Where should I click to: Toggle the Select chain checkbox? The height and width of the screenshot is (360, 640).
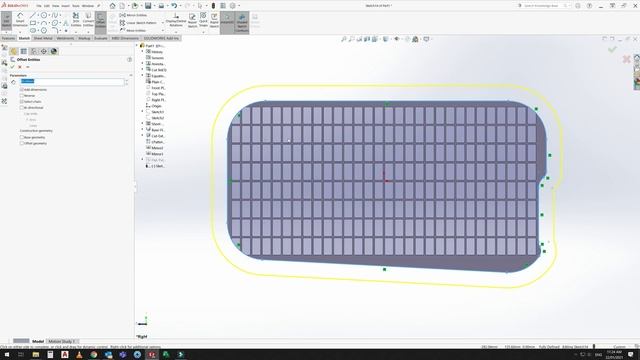click(22, 102)
